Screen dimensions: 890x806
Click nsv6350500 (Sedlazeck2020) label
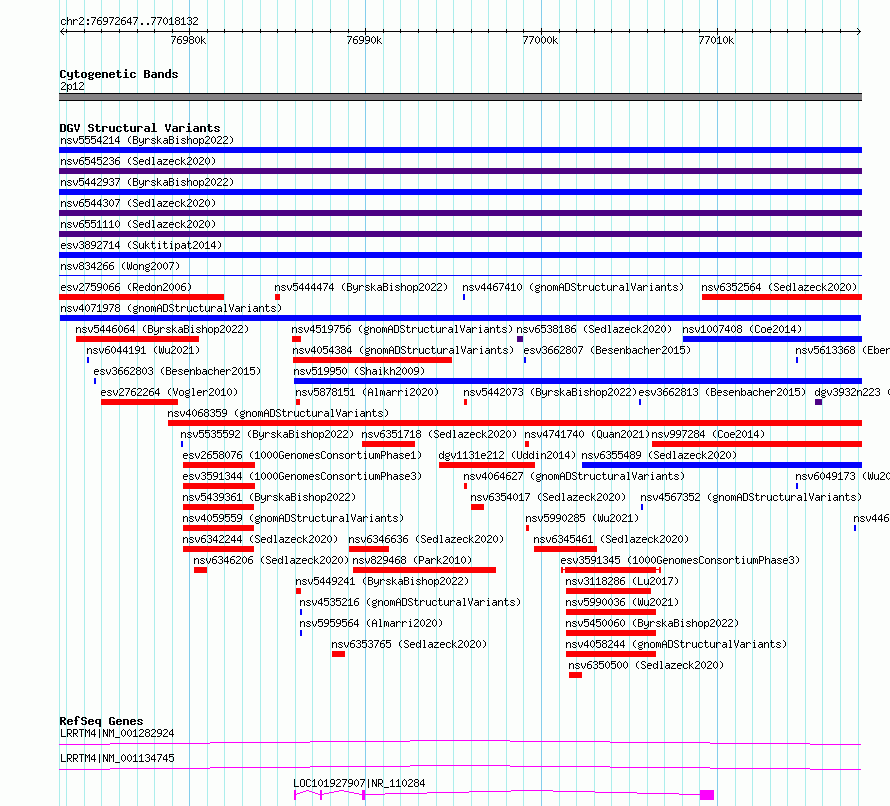646,665
